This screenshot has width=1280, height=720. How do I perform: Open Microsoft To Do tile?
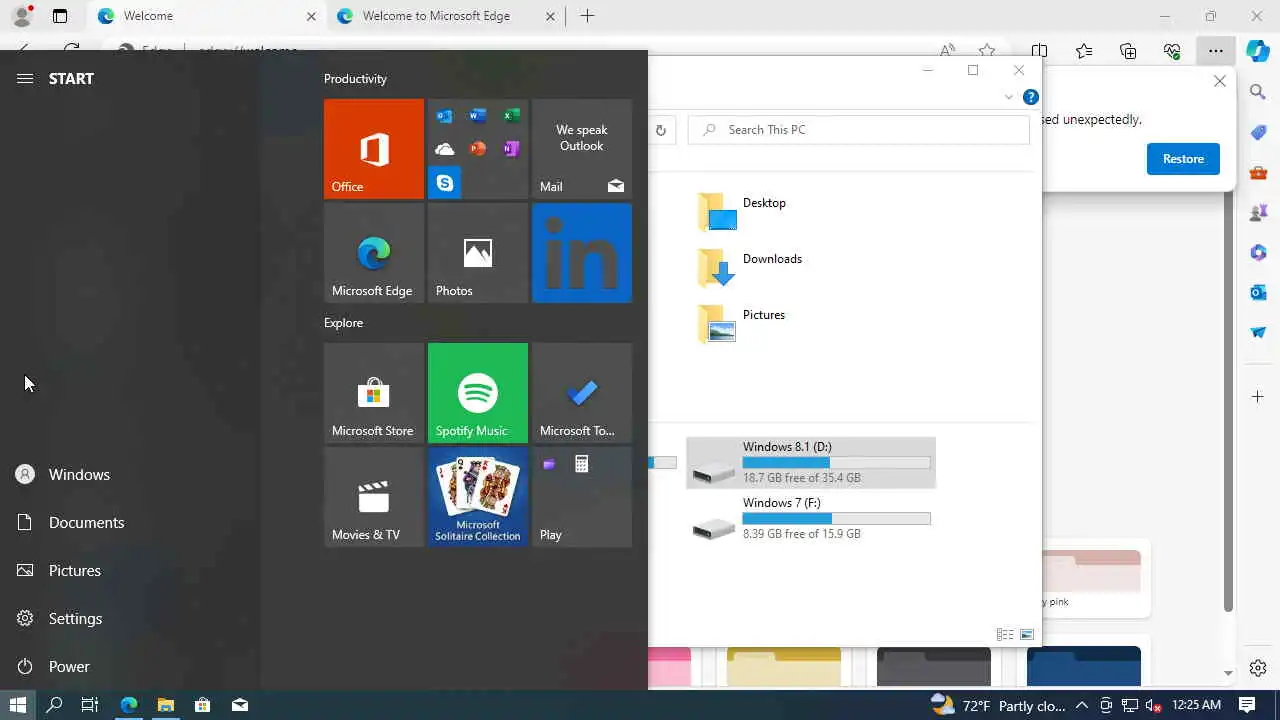[x=582, y=392]
